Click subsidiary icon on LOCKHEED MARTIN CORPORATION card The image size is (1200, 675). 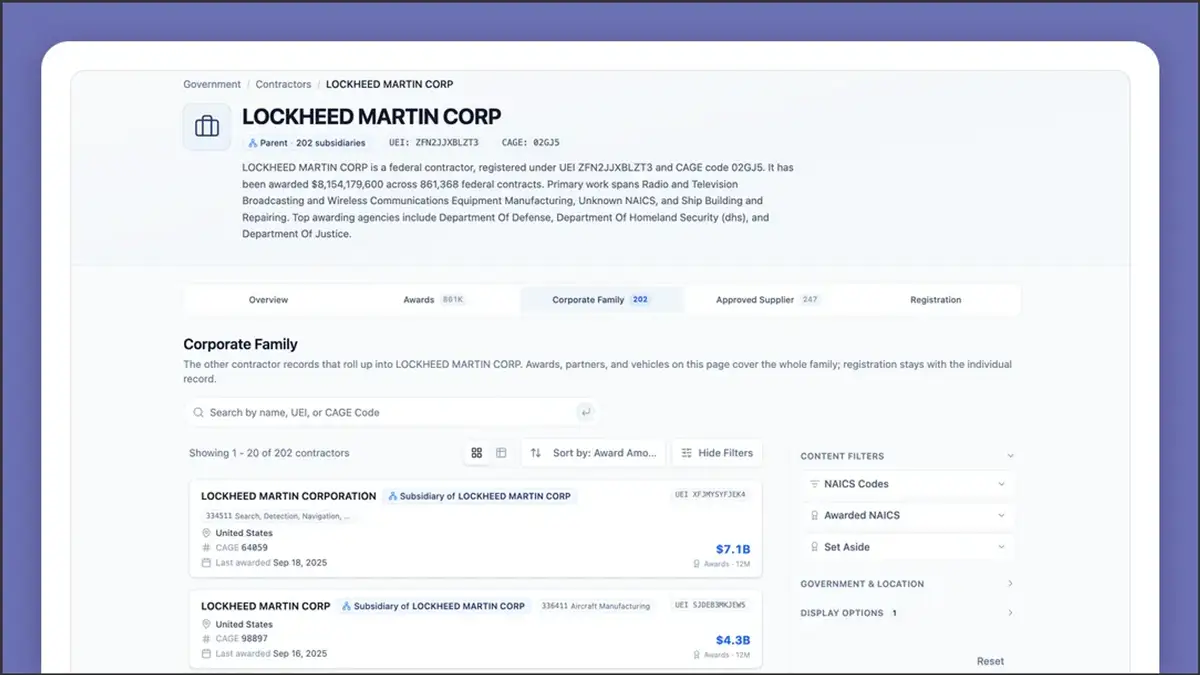(393, 496)
